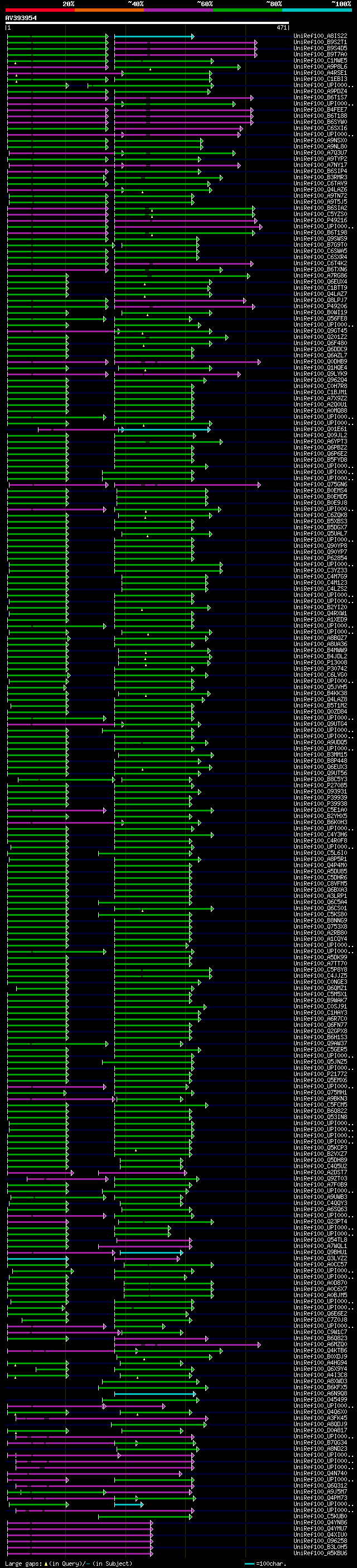Screen dimensions: 357x1568
Task: Select the UniRef100_B4FEE7 label
Action: 321,109
